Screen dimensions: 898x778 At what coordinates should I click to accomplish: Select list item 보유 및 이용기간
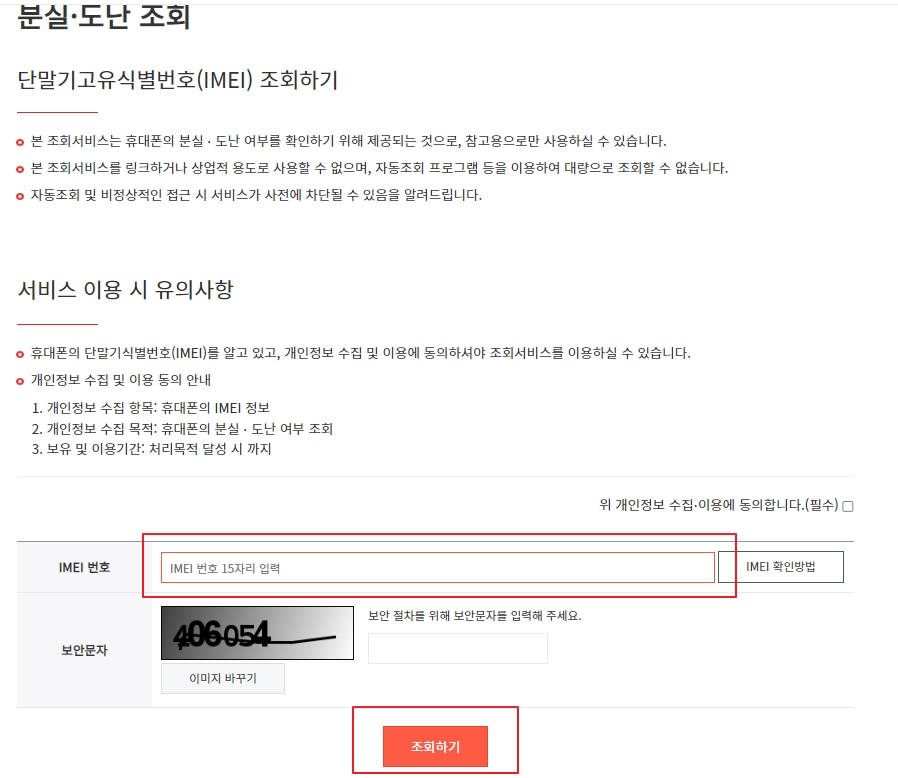(x=151, y=449)
